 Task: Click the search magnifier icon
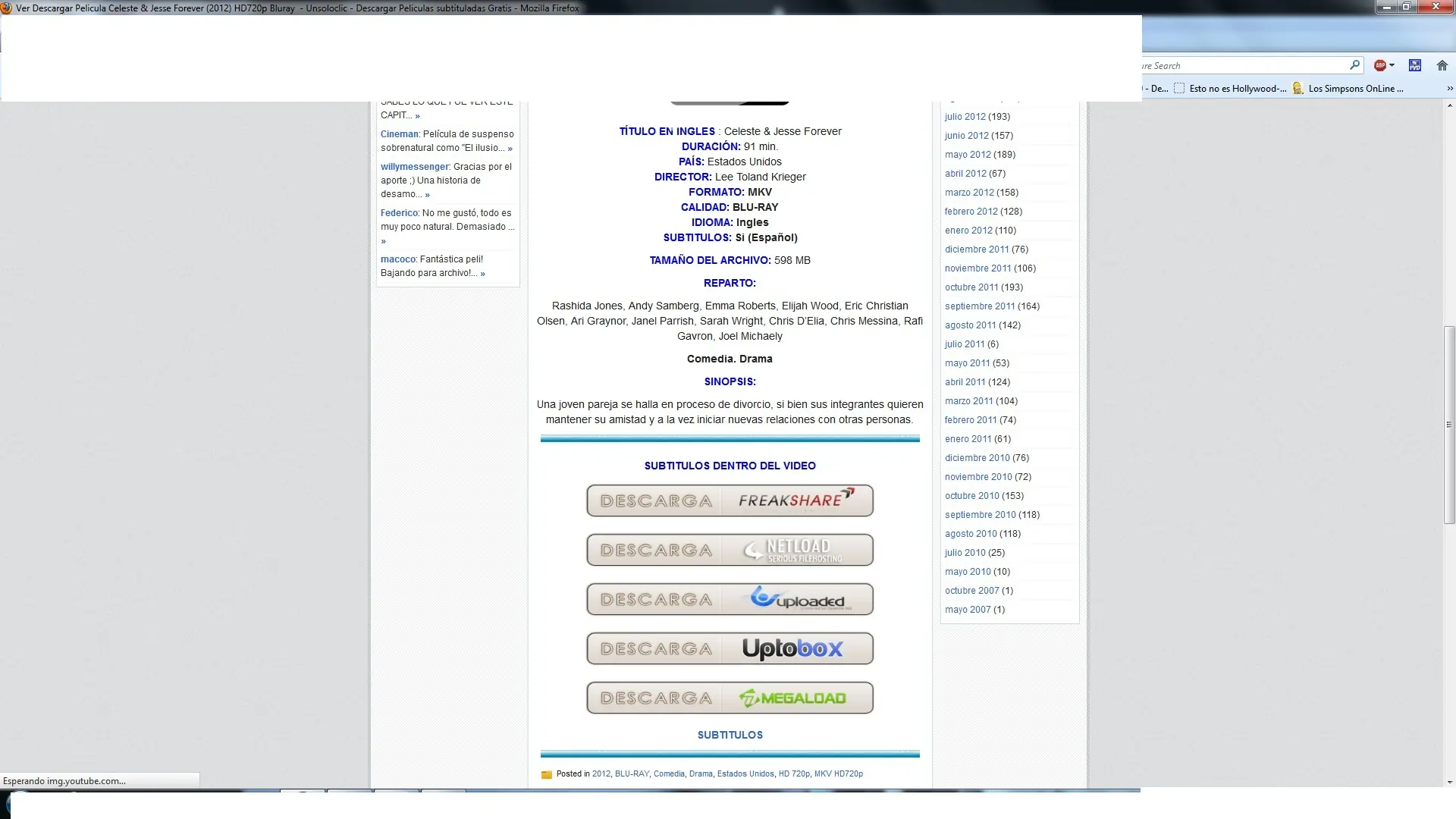coord(1354,65)
